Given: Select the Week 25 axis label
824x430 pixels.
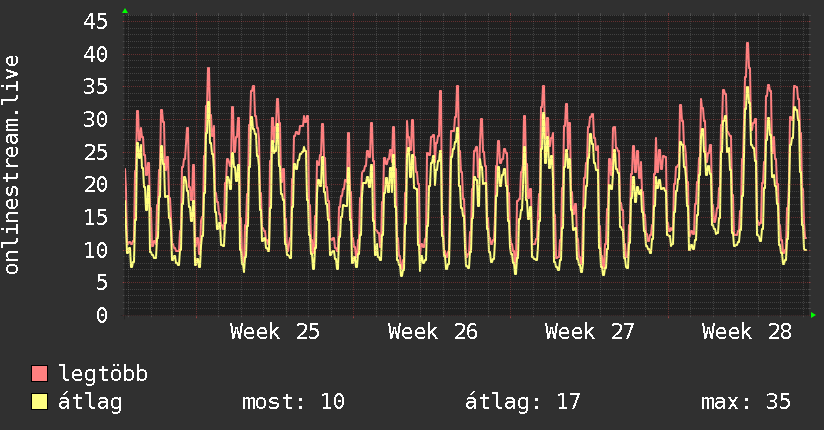Looking at the screenshot, I should 275,332.
